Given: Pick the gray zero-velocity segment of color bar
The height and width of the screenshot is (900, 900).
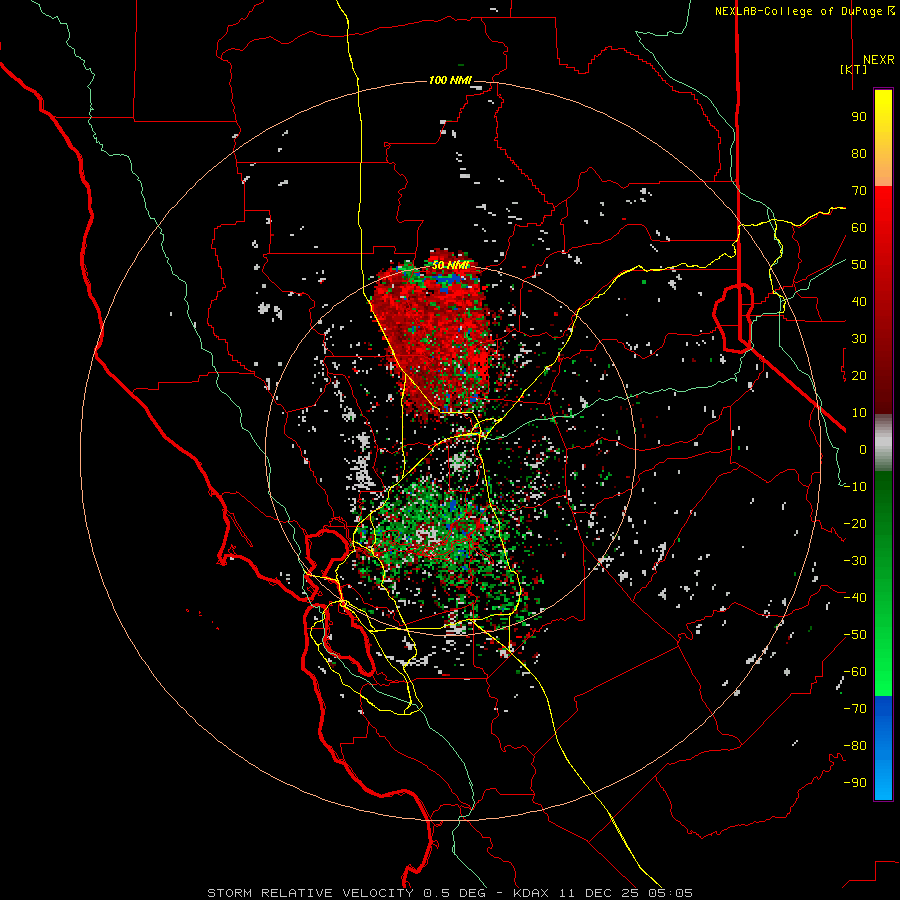Looking at the screenshot, I should (x=883, y=443).
